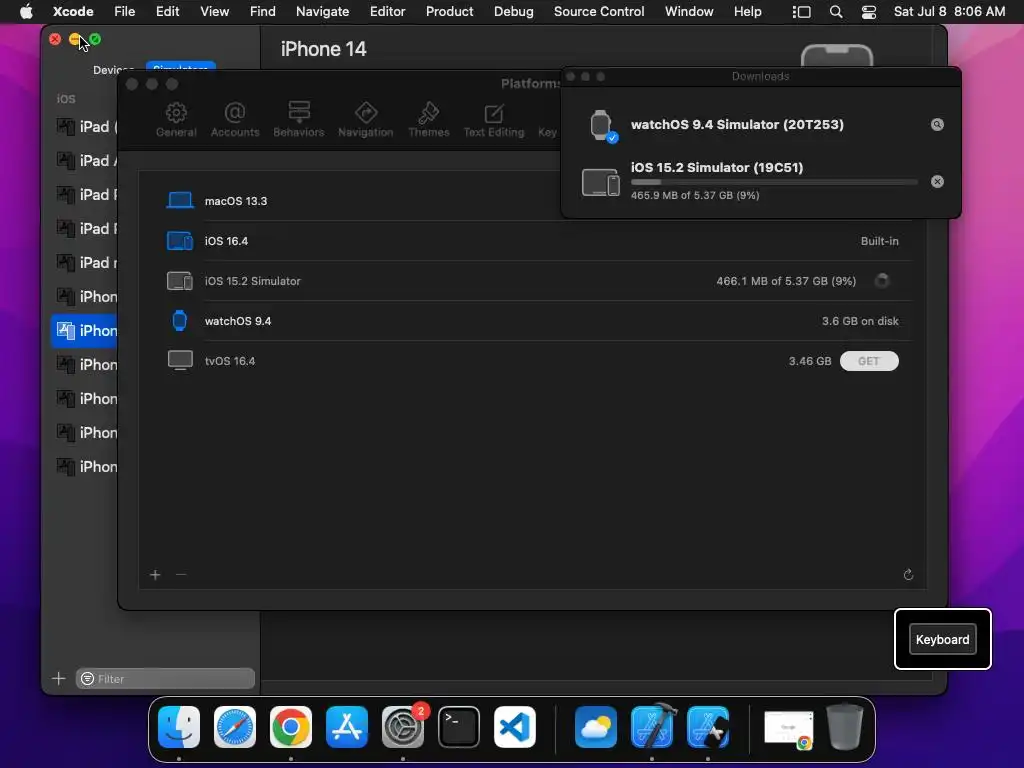
Task: Launch Google Chrome from the Dock
Action: (x=291, y=727)
